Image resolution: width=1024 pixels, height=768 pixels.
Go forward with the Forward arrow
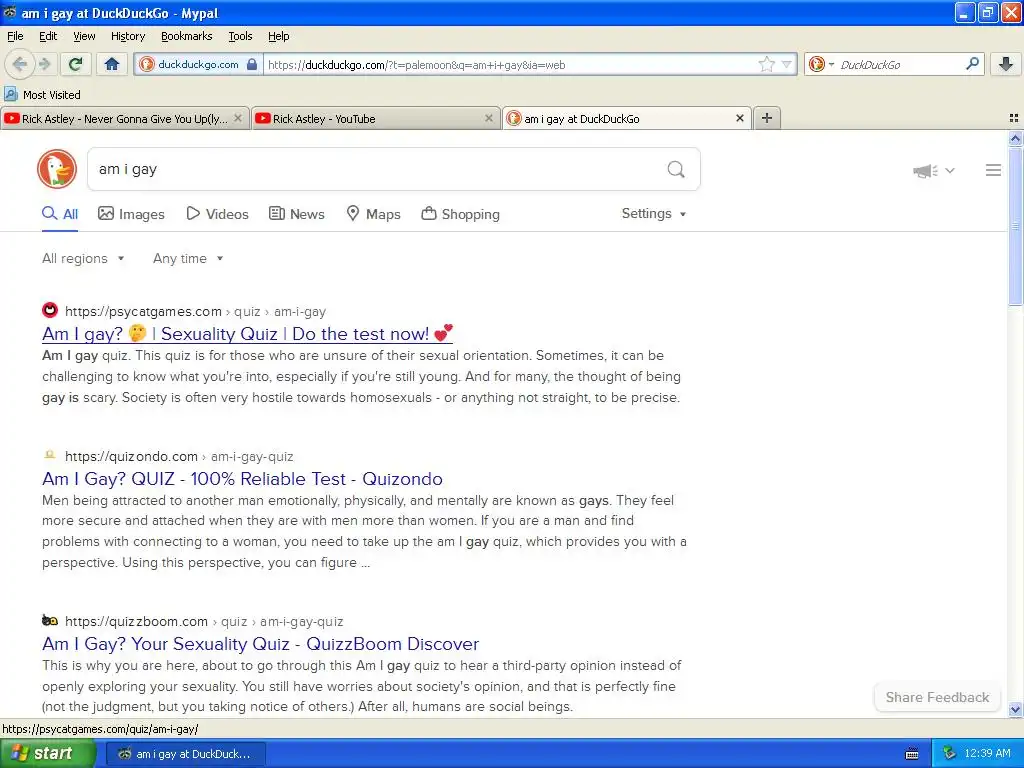44,64
